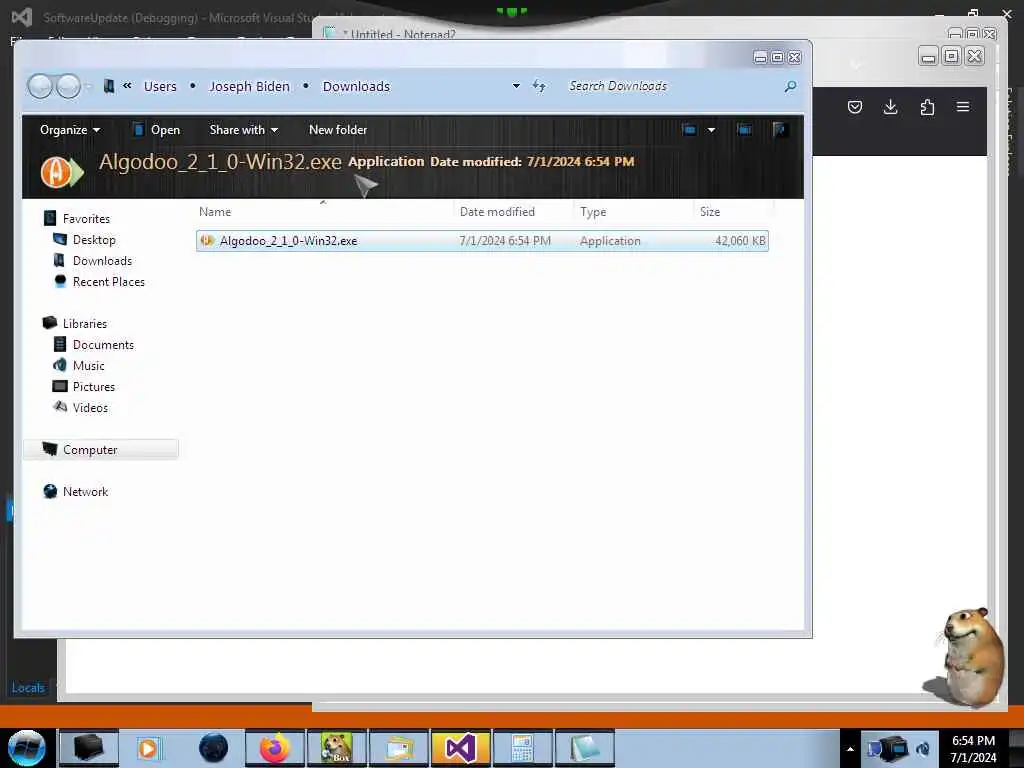Click the Explorer Forward navigation button

[68, 86]
